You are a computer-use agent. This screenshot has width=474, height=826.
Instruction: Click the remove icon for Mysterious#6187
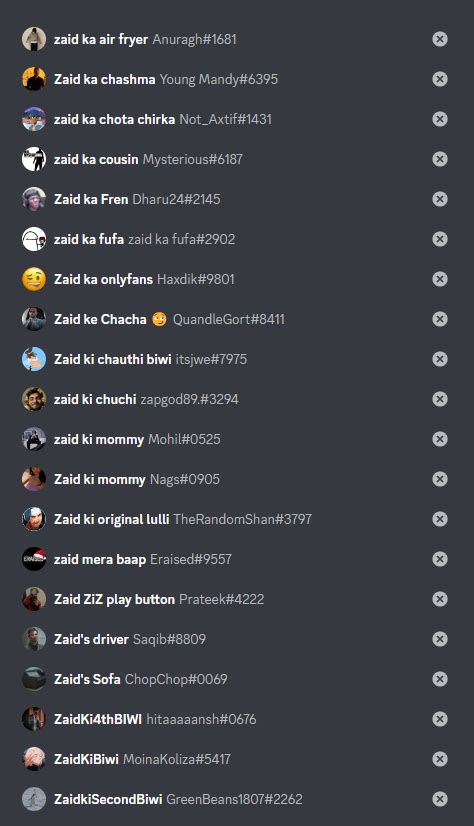pos(440,159)
